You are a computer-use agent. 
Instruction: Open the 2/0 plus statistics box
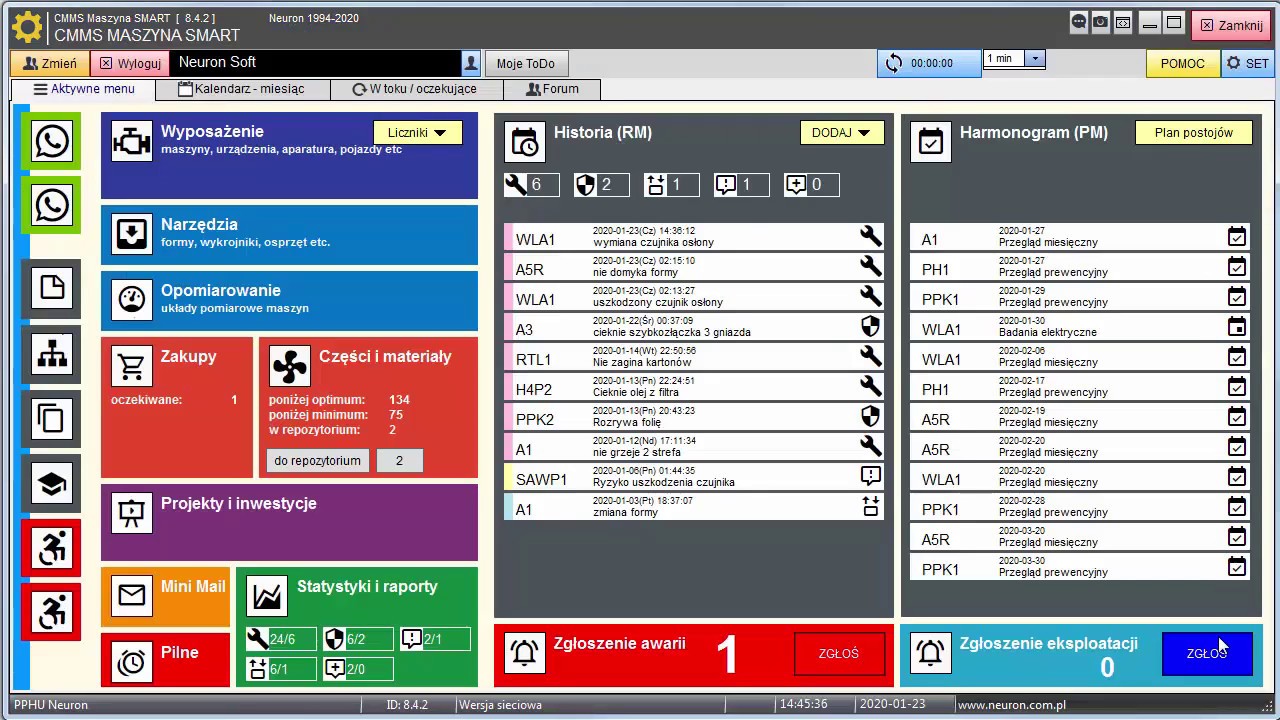[358, 669]
